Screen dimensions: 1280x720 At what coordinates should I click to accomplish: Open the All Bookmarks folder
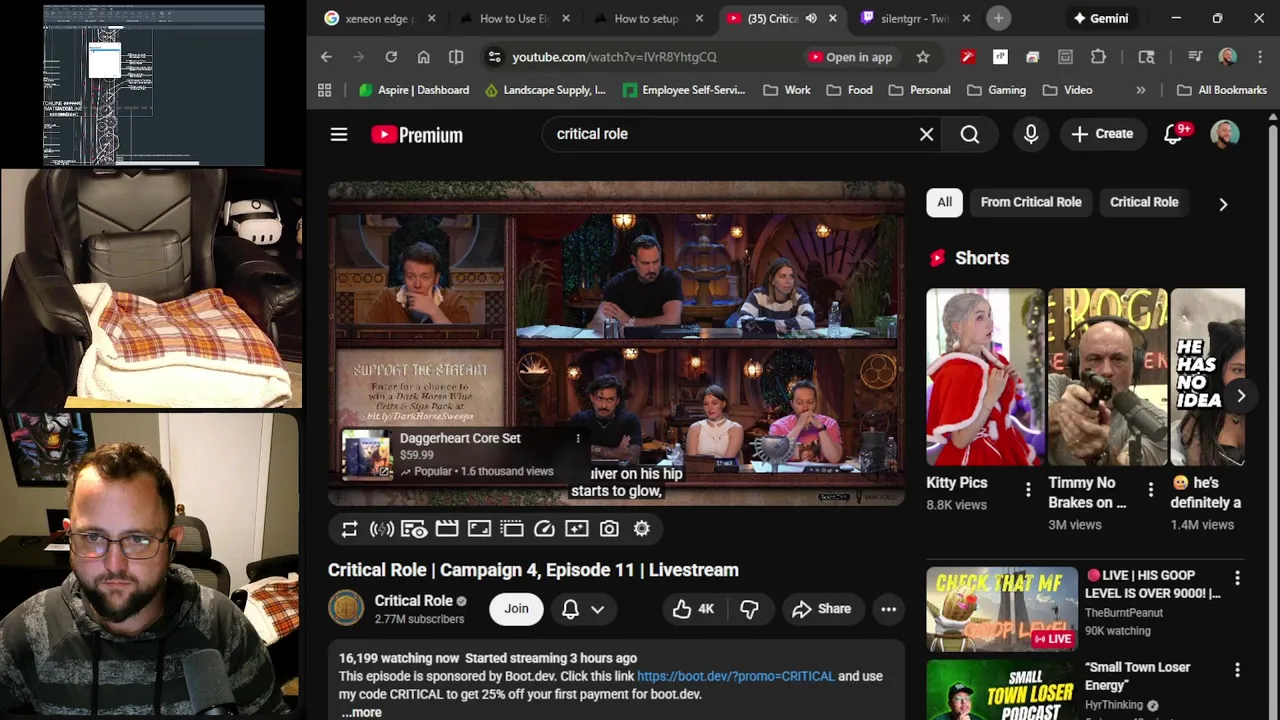(1222, 90)
